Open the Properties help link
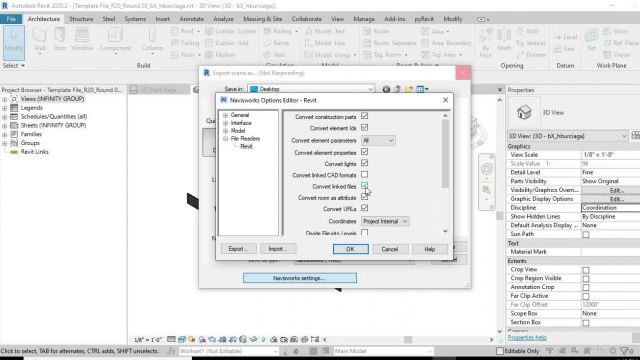 (x=527, y=338)
